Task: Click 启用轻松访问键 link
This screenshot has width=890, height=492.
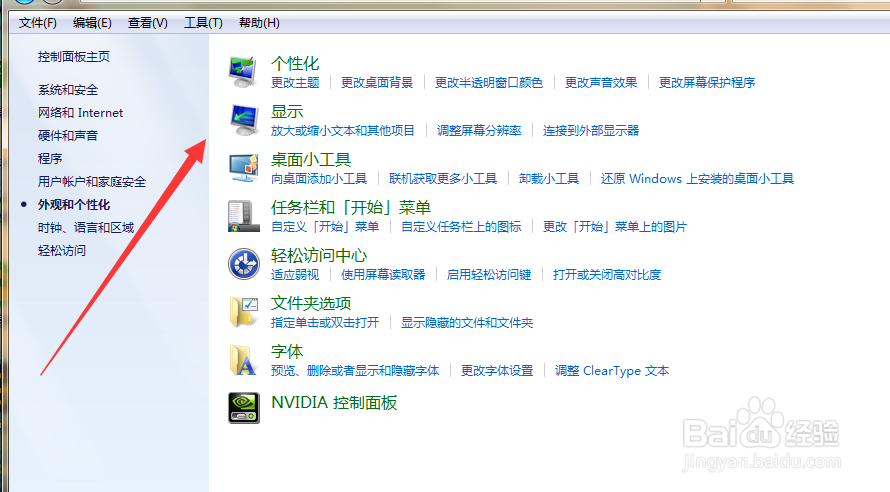Action: (x=489, y=275)
